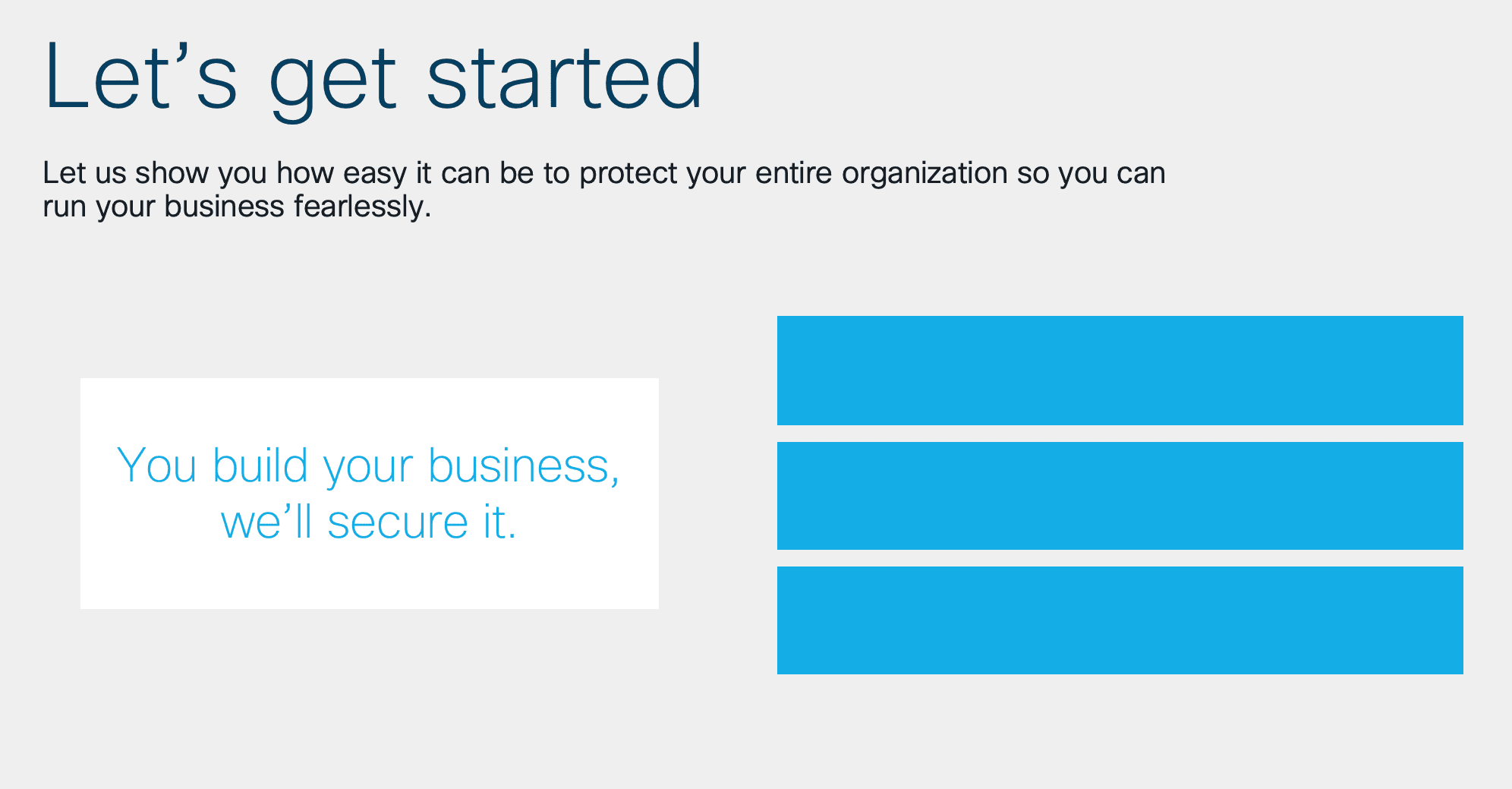Click "You build your business," text

[369, 466]
